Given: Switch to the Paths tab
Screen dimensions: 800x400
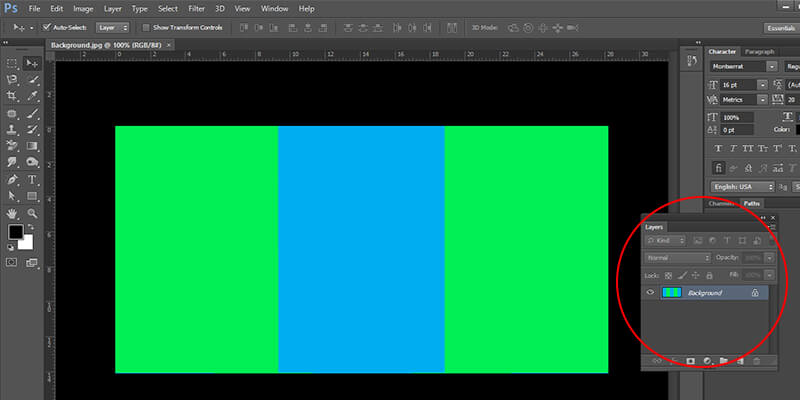Looking at the screenshot, I should coord(751,203).
